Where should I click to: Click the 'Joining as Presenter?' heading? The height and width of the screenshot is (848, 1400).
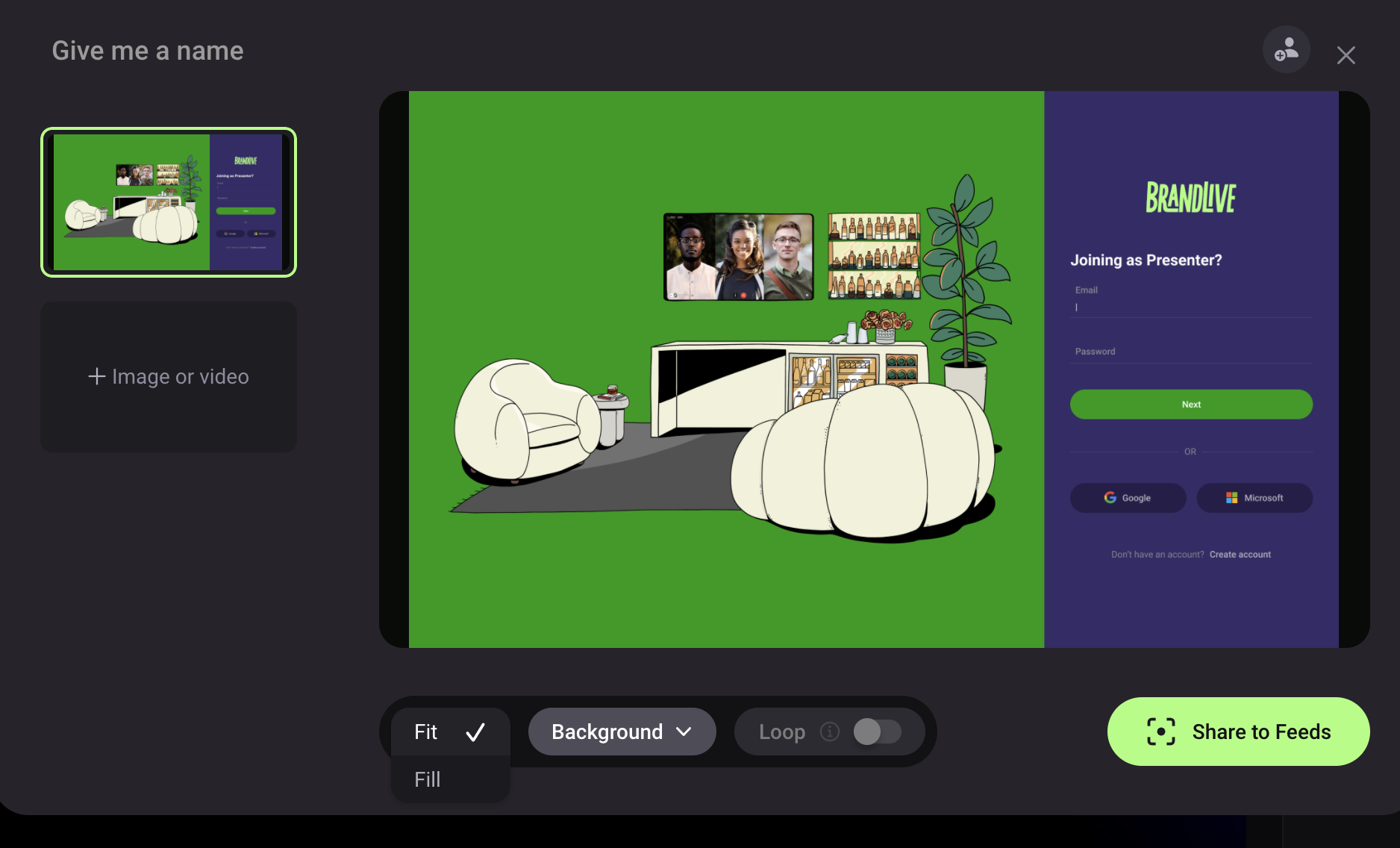coord(1146,261)
